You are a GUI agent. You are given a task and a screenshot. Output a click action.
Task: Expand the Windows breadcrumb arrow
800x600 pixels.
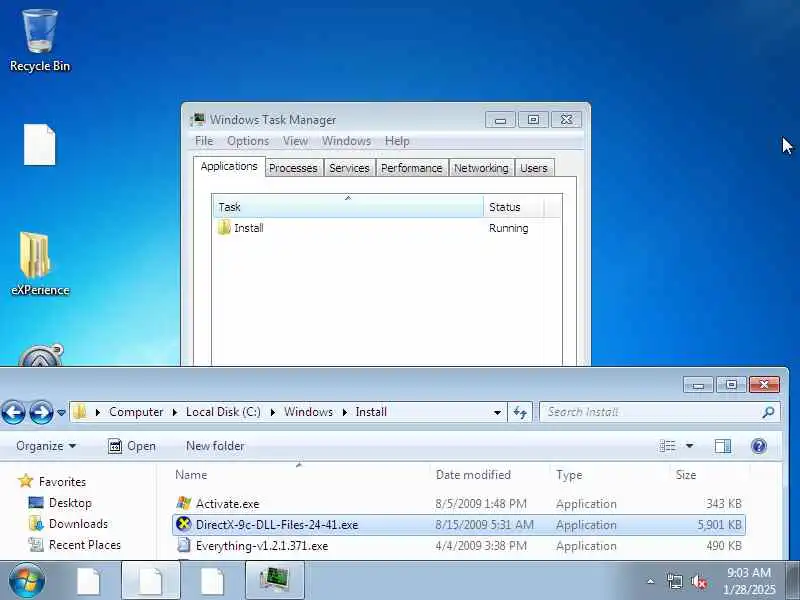344,412
